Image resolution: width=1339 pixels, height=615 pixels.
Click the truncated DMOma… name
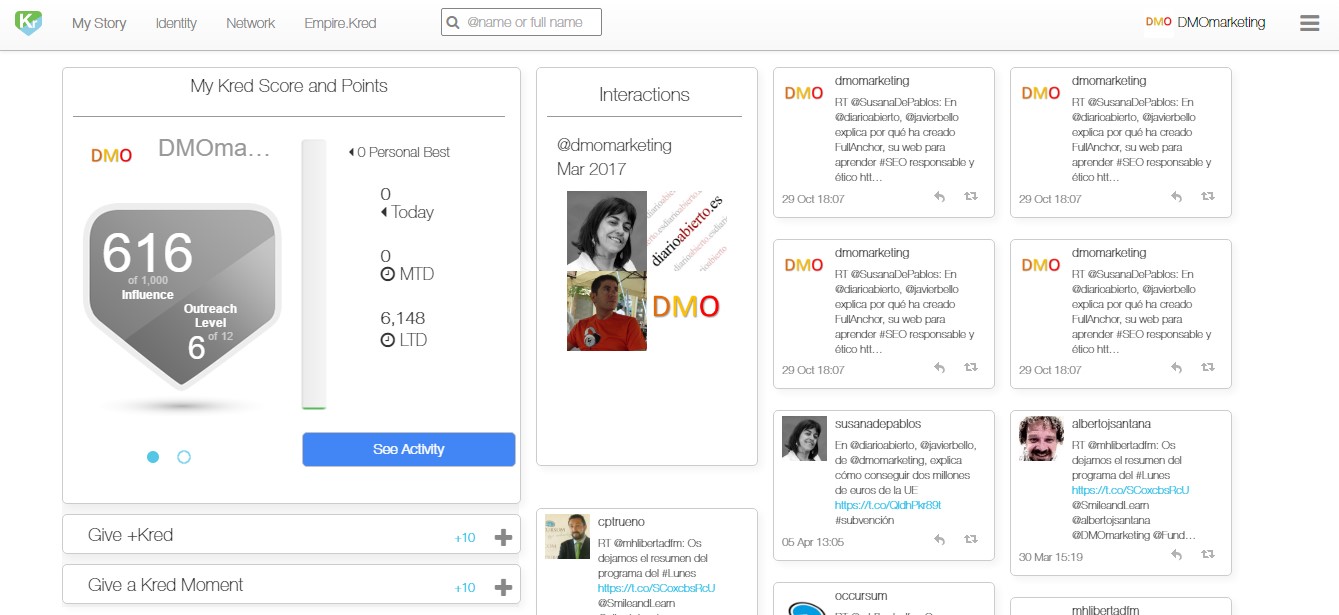pyautogui.click(x=215, y=149)
